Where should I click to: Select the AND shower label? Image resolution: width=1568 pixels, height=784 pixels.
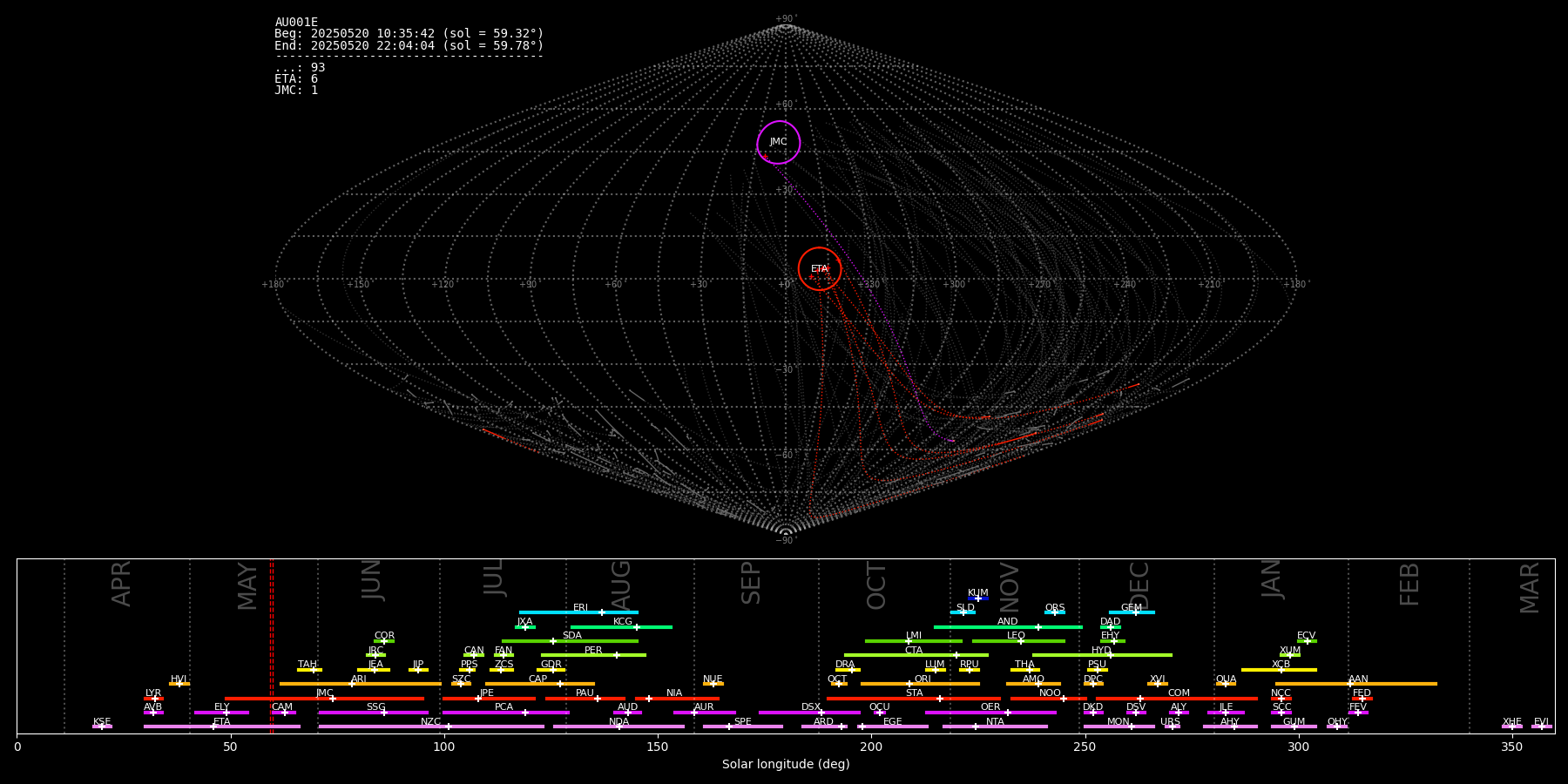1008,622
